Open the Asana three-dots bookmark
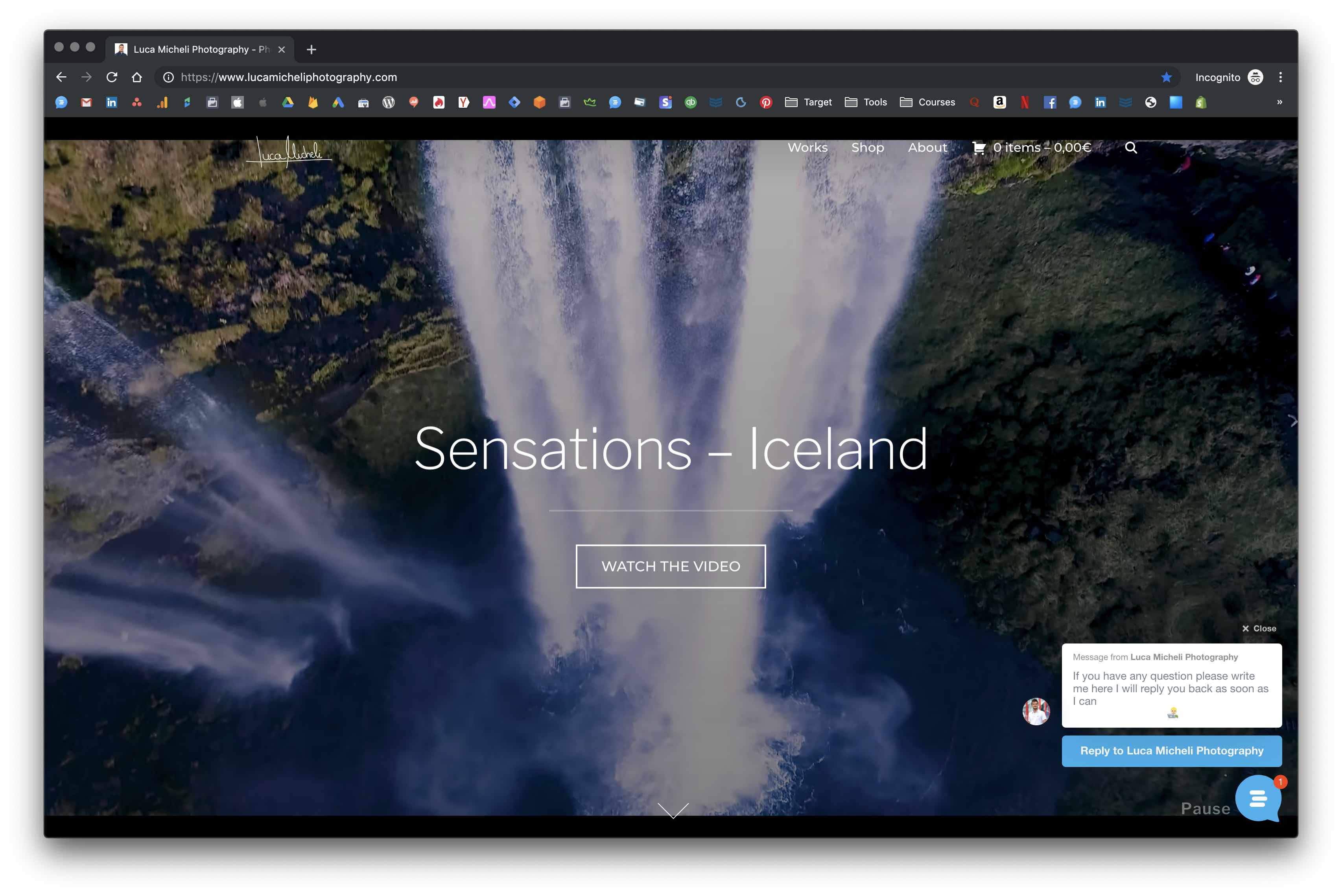1342x896 pixels. point(136,102)
